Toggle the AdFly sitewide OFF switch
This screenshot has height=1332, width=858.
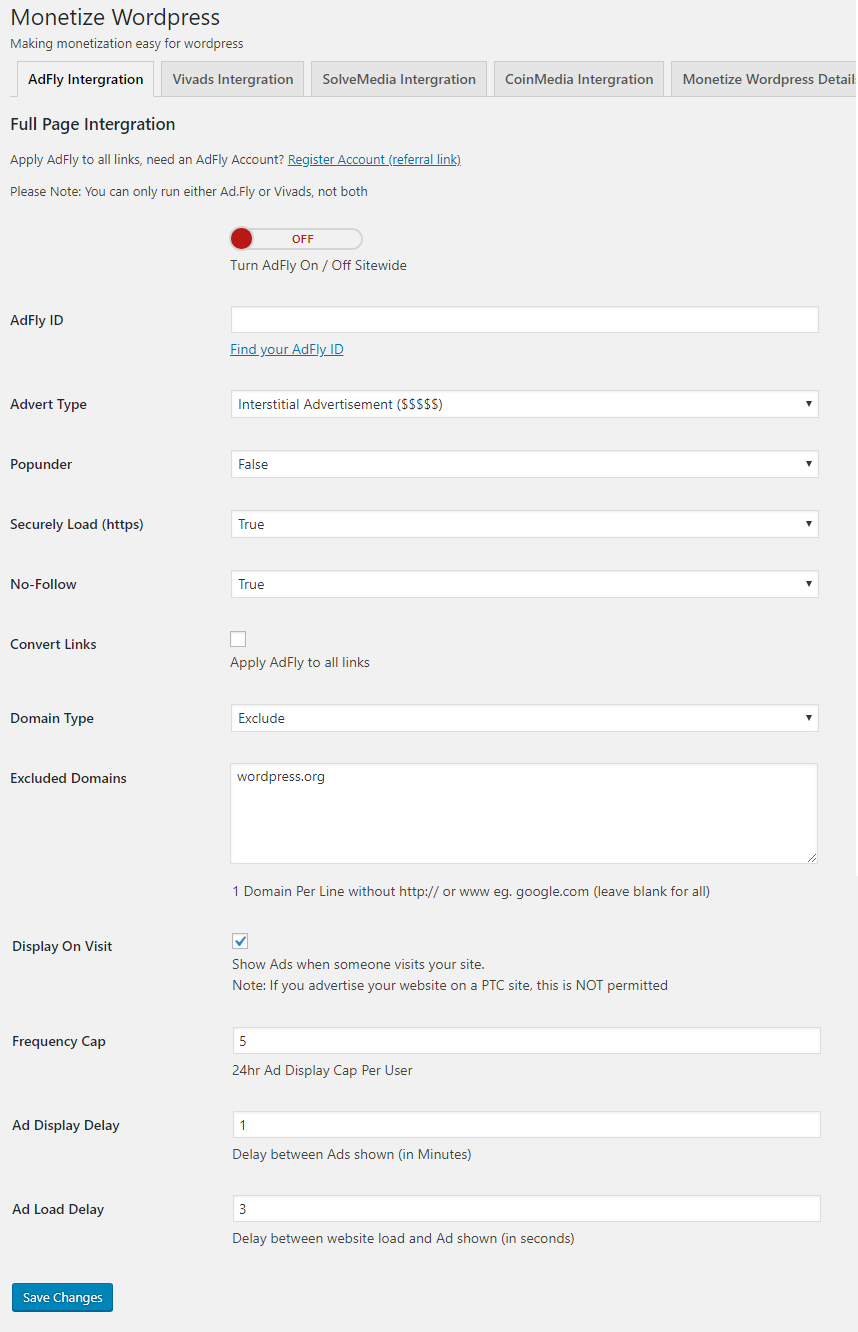296,239
